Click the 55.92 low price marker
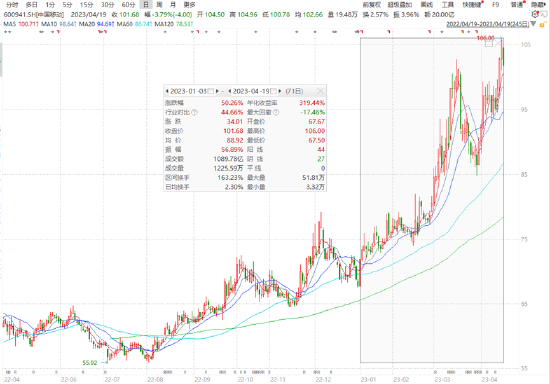 coord(89,363)
